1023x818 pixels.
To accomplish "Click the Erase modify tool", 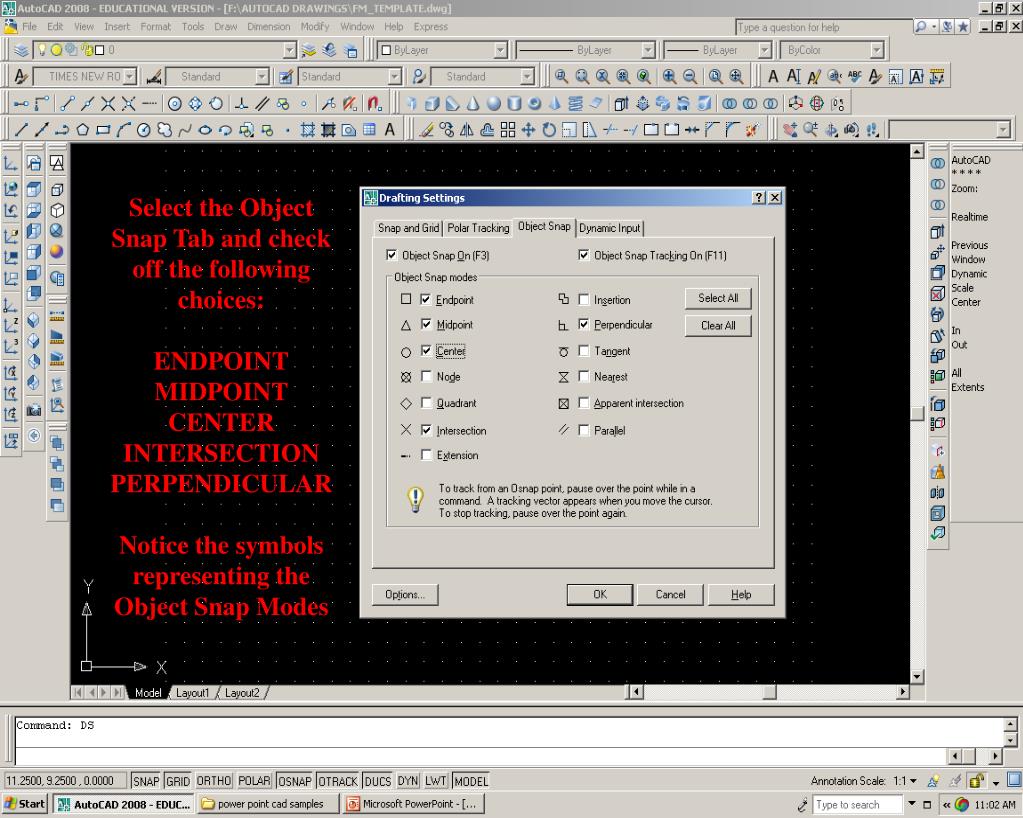I will tap(426, 130).
